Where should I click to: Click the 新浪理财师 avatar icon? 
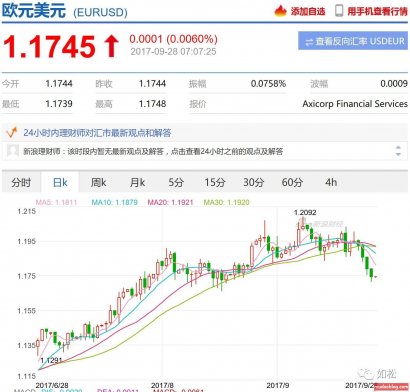click(x=13, y=151)
